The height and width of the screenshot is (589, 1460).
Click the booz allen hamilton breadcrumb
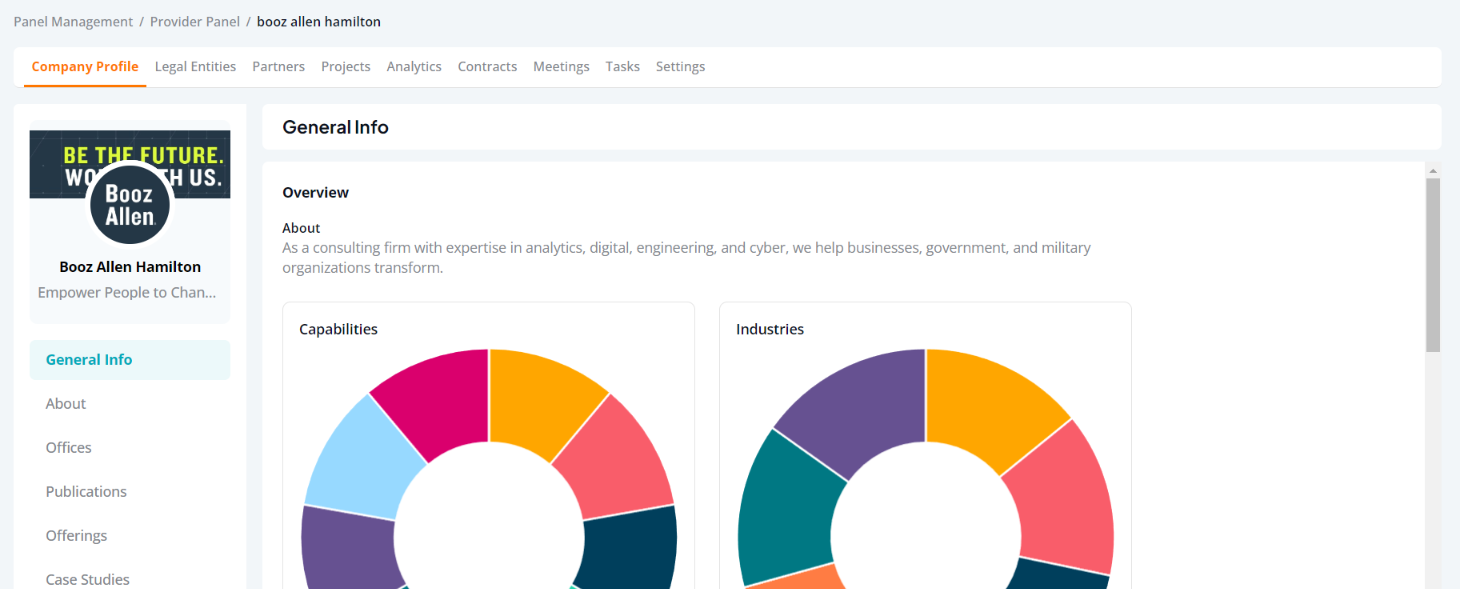coord(319,21)
